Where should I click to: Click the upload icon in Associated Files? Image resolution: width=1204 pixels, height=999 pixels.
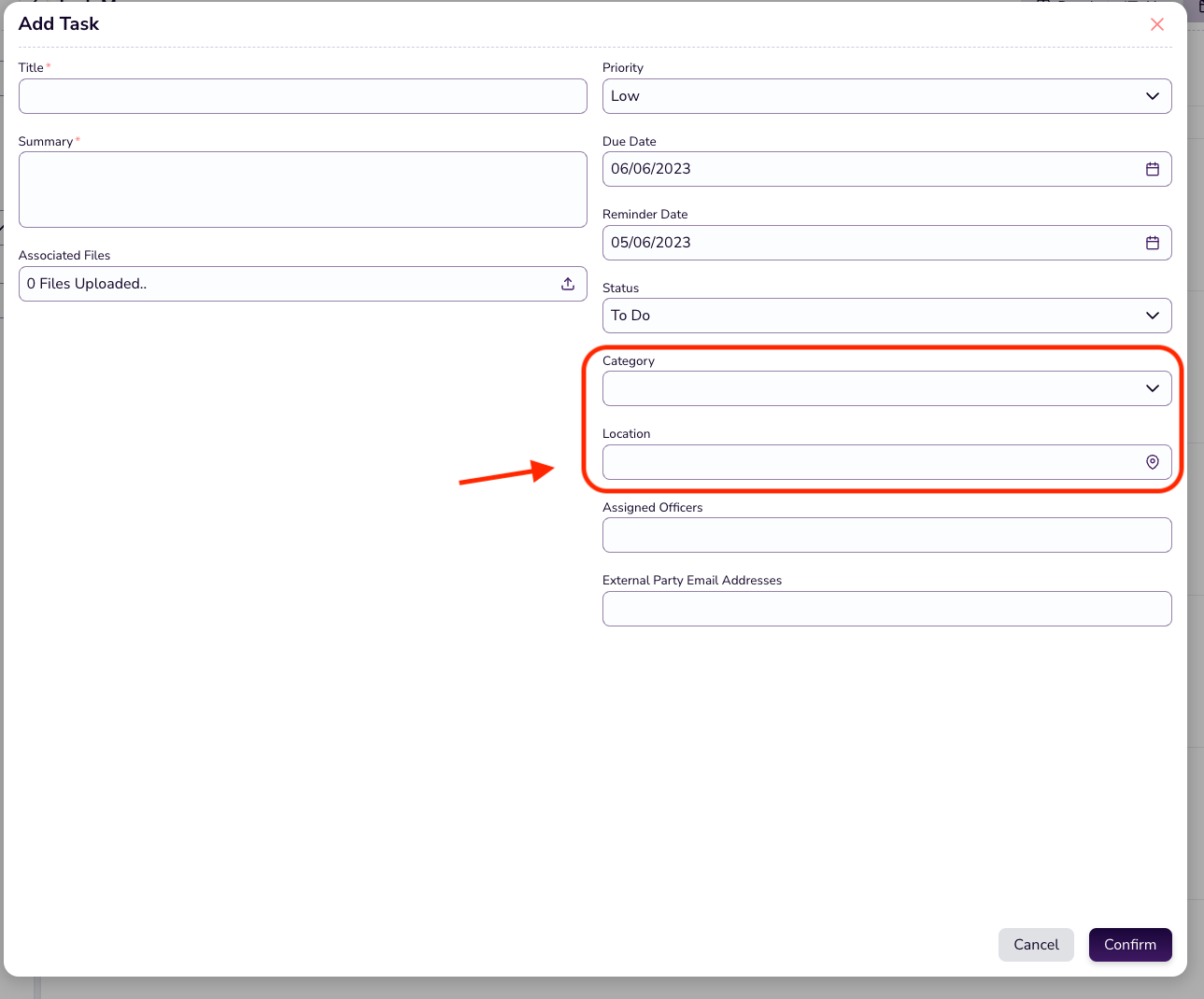pyautogui.click(x=568, y=284)
